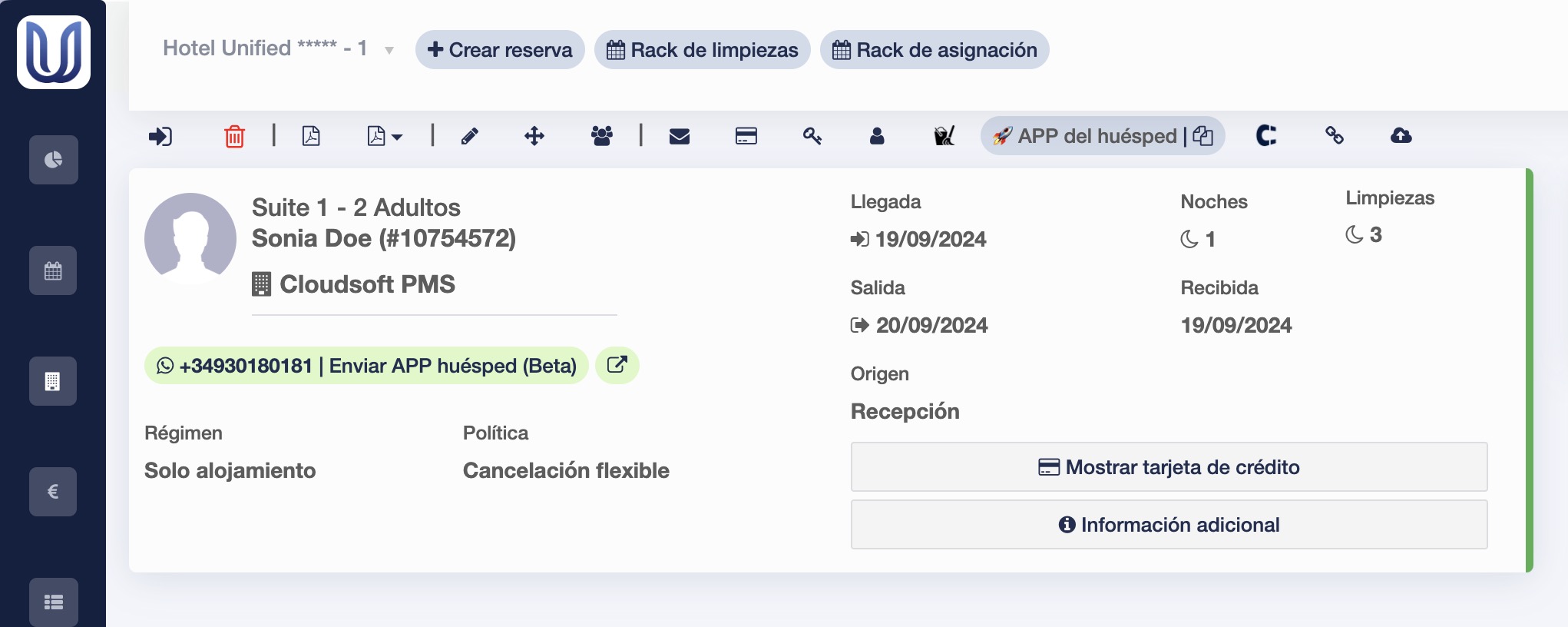Click the PDF document toolbar icon
The height and width of the screenshot is (627, 1568).
[x=311, y=136]
